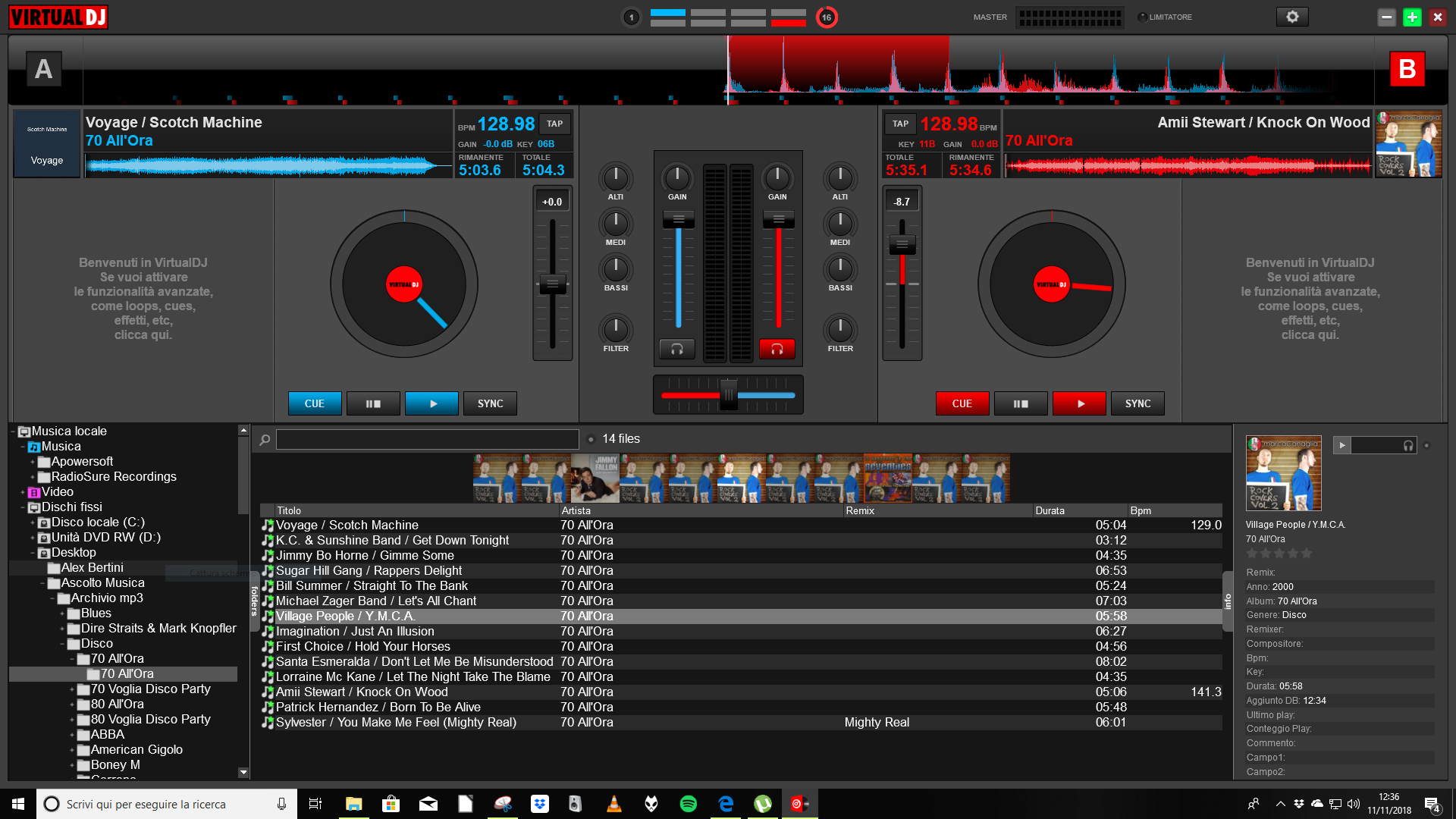Click deck B BASSI knob
Viewport: 1456px width, 819px height.
[840, 269]
